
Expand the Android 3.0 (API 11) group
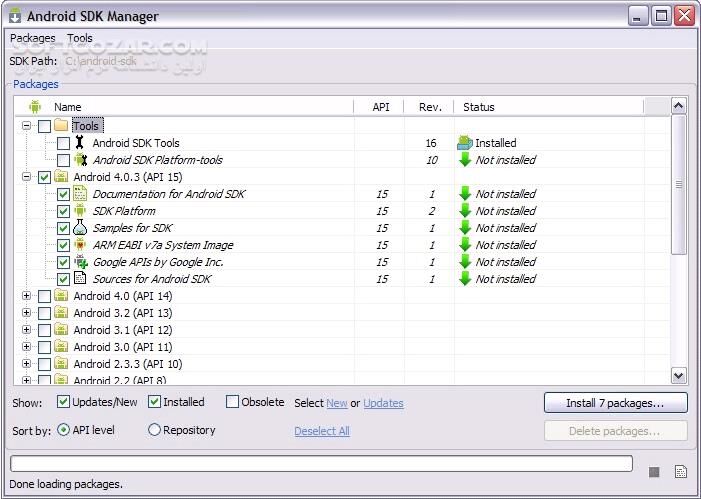[x=26, y=347]
